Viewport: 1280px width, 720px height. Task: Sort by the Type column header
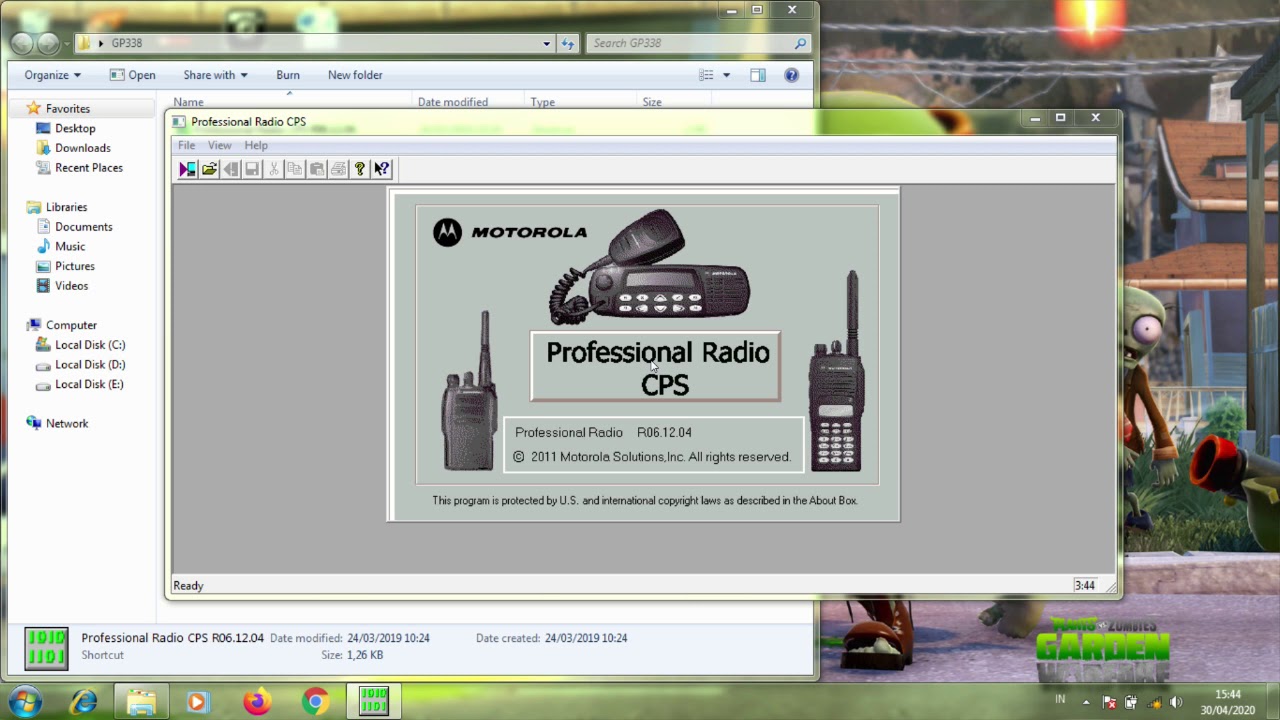[542, 102]
